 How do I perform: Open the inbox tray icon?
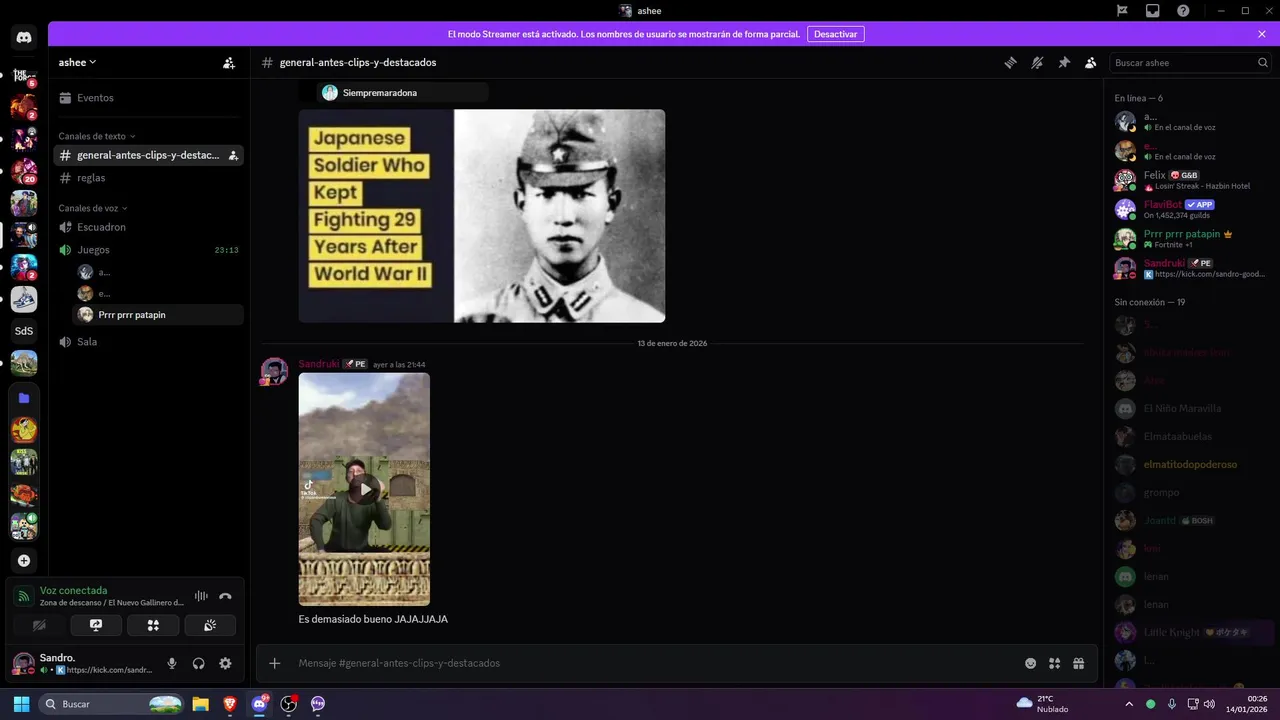(1153, 10)
